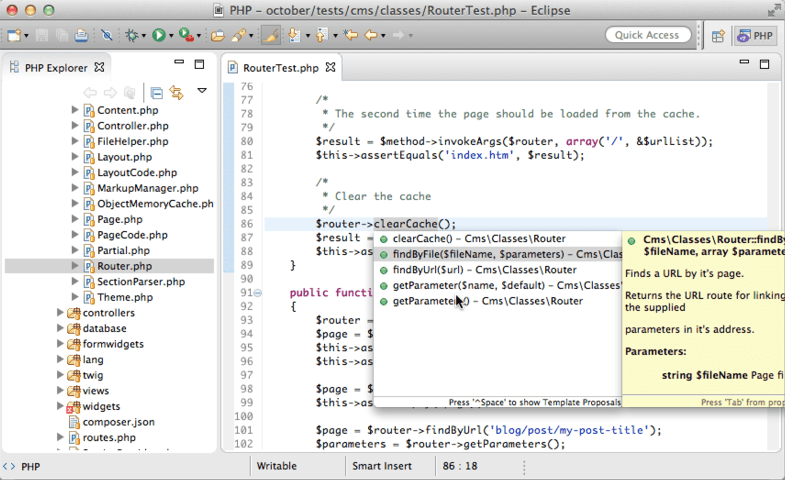
Task: Expand the Partial.php tree node
Action: (x=75, y=250)
